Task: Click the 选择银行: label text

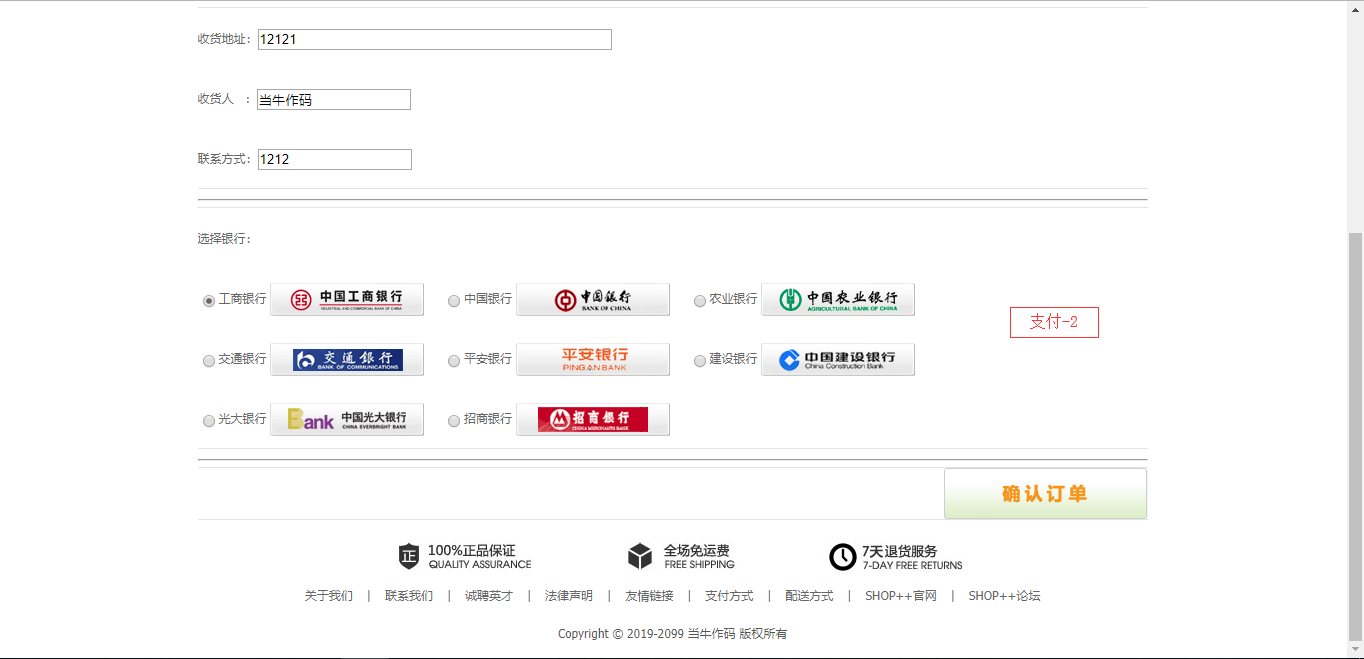Action: coord(224,239)
